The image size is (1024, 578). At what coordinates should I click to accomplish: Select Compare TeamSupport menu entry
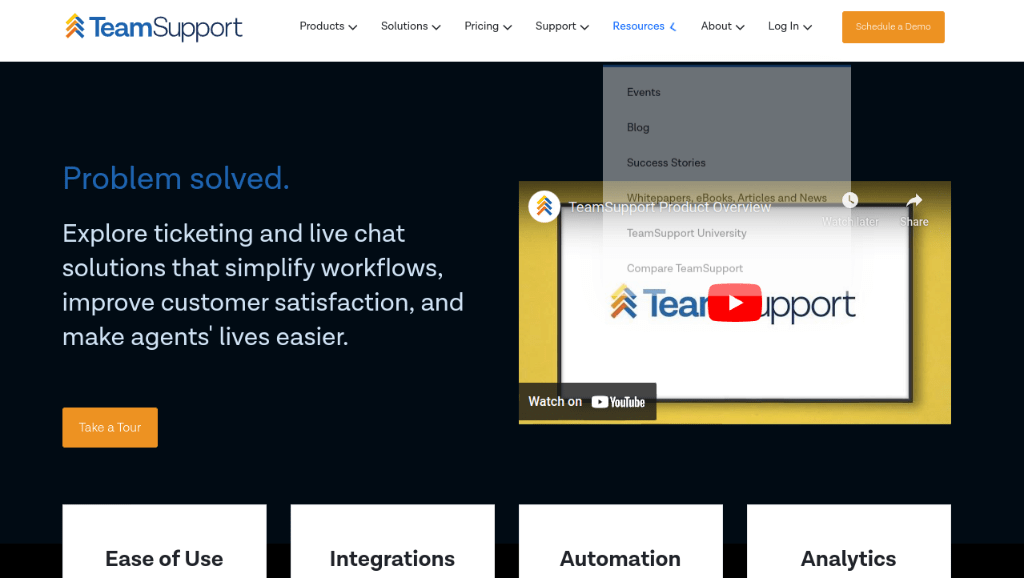pos(684,268)
